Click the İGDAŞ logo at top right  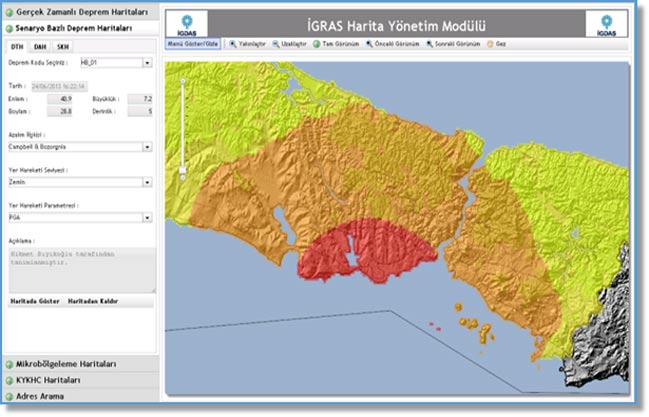click(606, 22)
